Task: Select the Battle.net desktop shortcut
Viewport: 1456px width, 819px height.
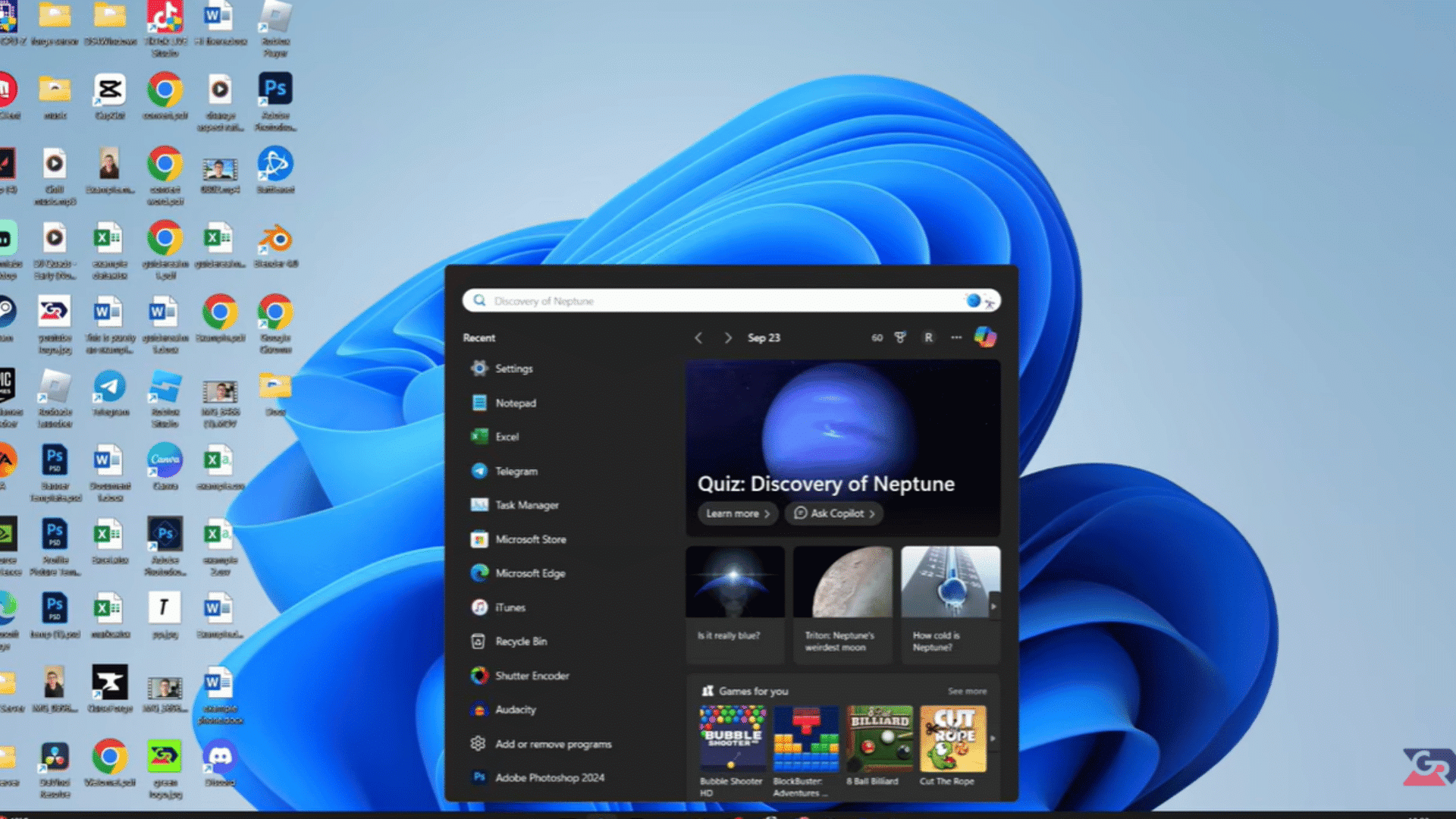Action: pyautogui.click(x=275, y=171)
